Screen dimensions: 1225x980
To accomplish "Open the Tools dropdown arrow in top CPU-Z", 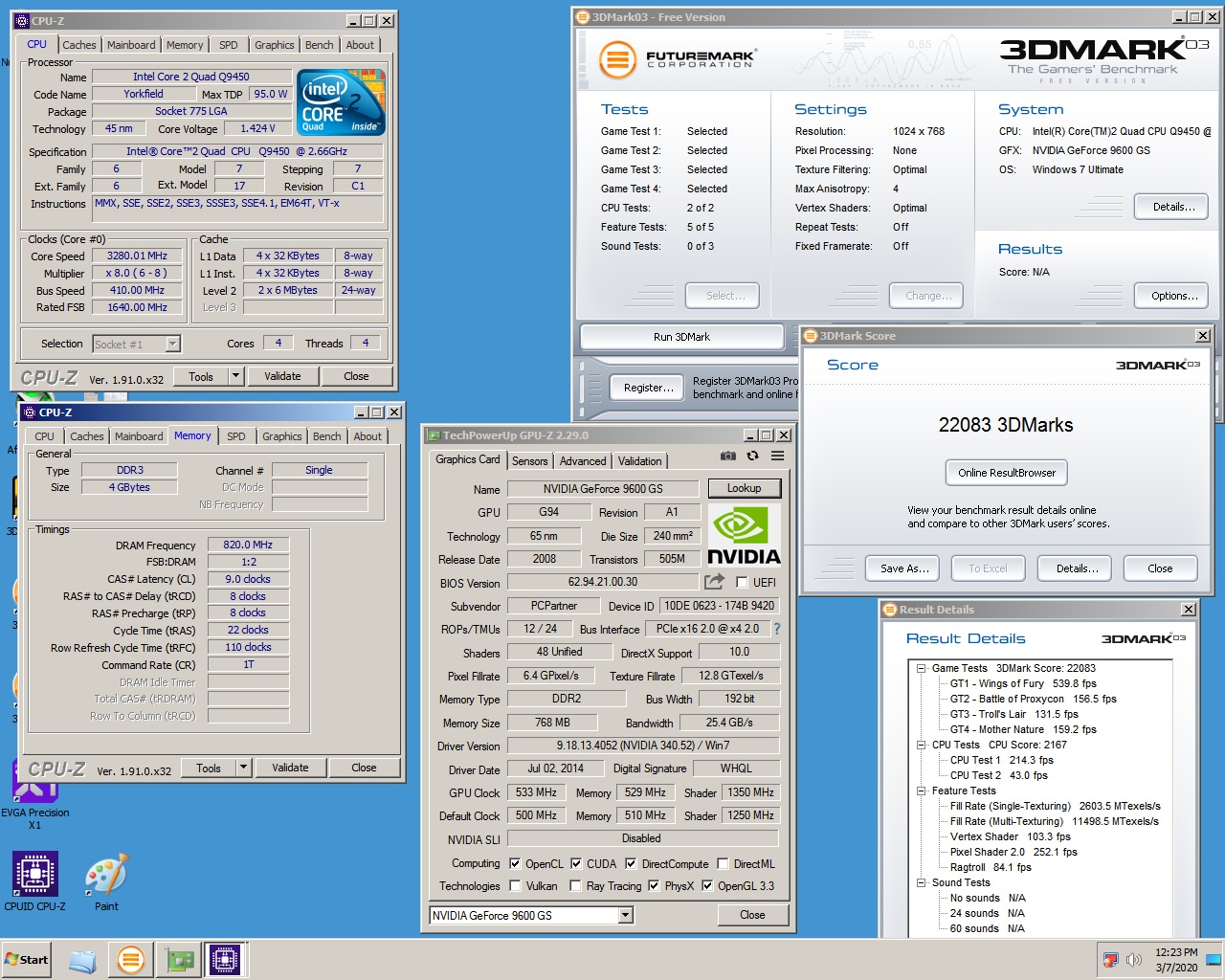I will [236, 376].
